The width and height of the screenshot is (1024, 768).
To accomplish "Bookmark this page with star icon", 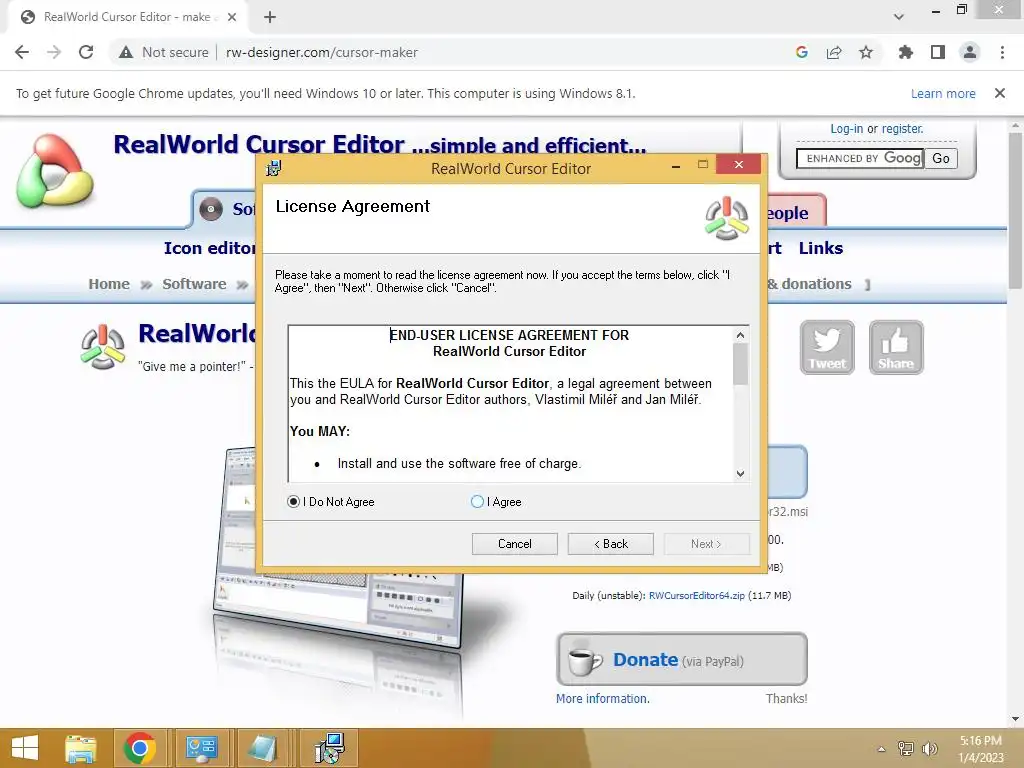I will click(866, 52).
